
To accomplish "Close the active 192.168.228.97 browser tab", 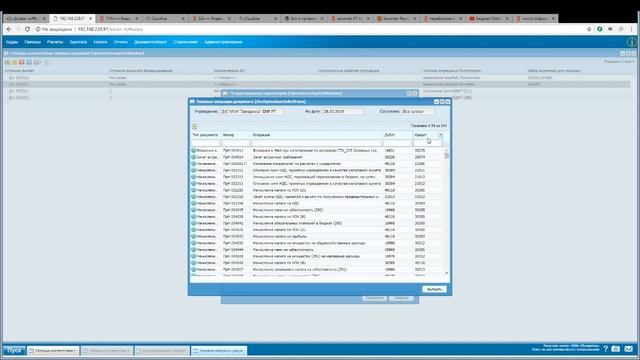I will point(91,19).
